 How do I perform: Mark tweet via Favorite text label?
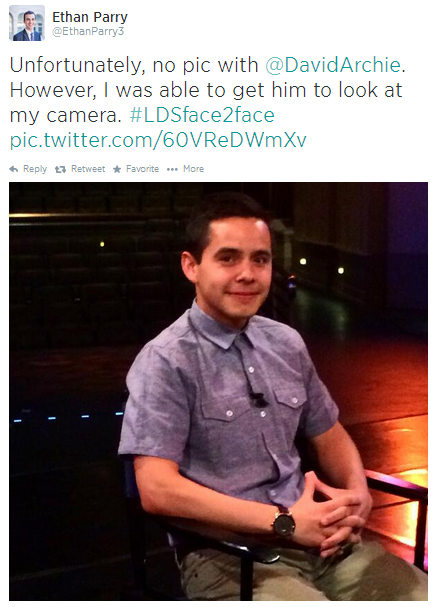(x=142, y=169)
